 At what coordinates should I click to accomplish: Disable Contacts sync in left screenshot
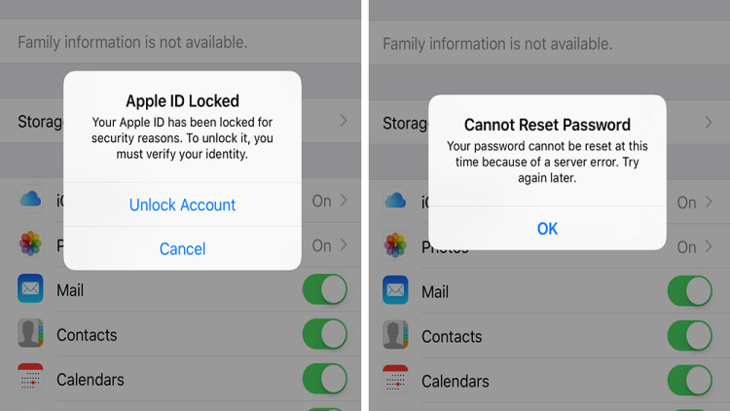tap(325, 334)
